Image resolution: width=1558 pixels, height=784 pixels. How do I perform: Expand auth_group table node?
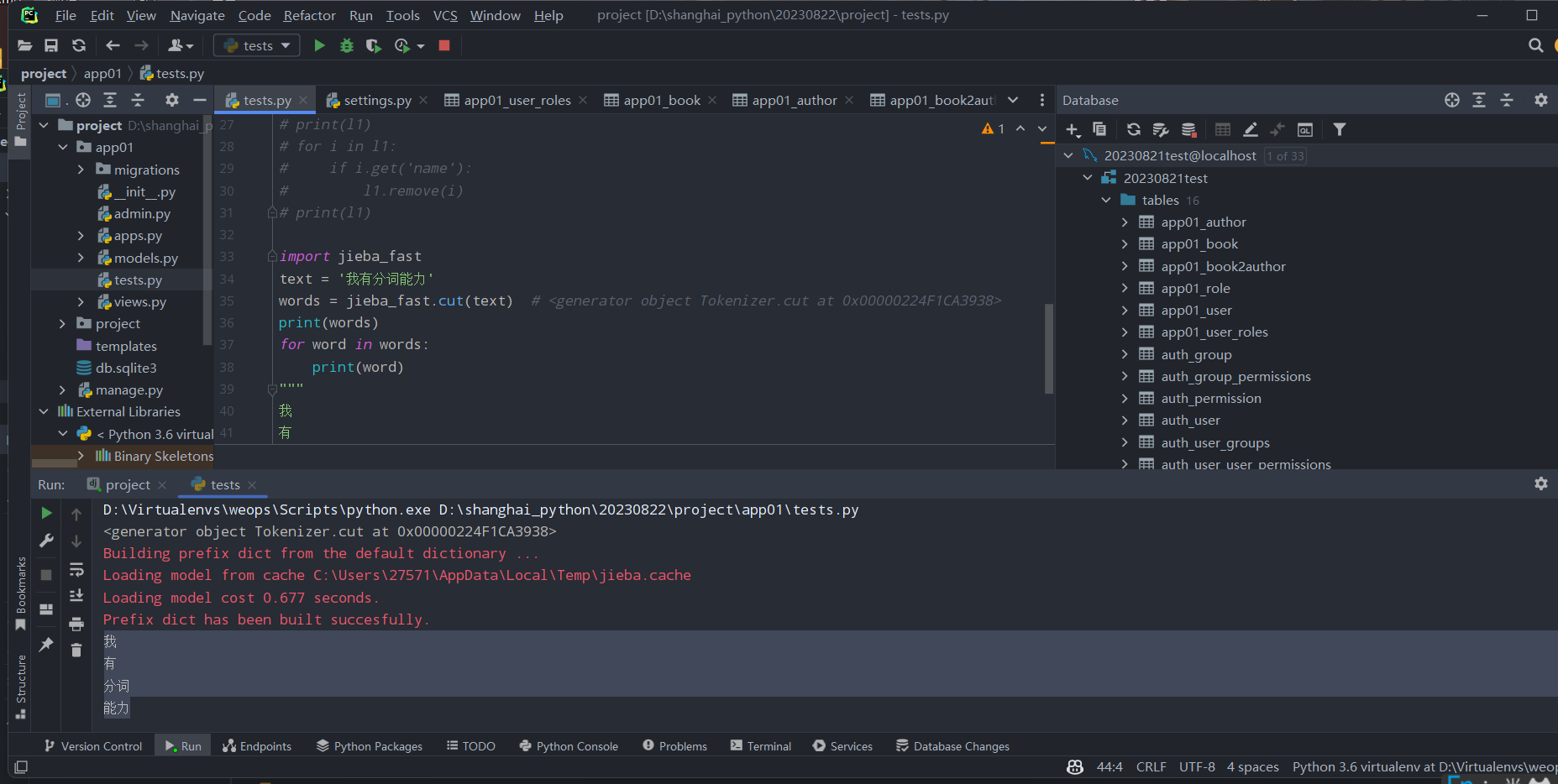coord(1125,354)
